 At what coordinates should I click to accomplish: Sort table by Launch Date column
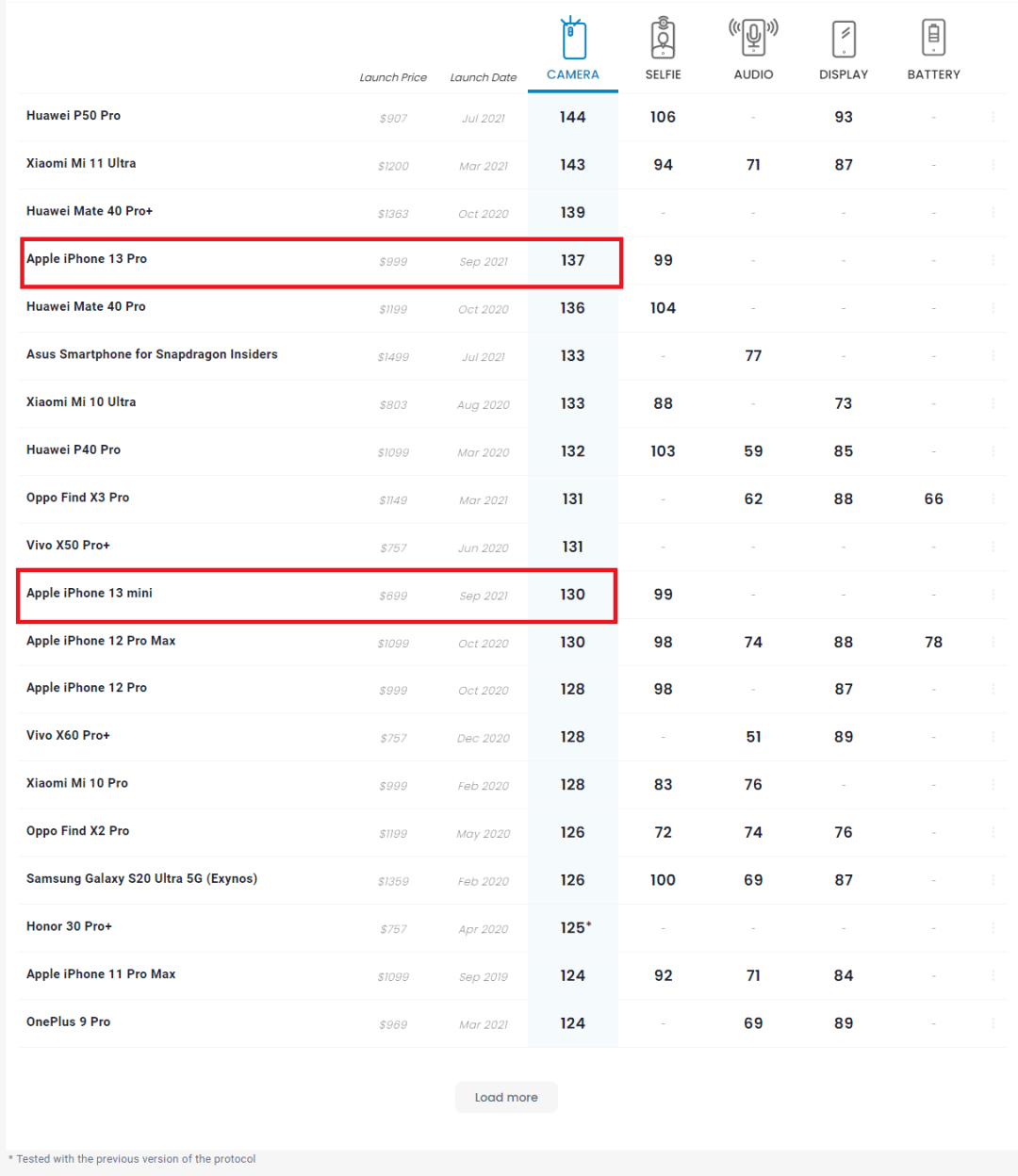(483, 77)
